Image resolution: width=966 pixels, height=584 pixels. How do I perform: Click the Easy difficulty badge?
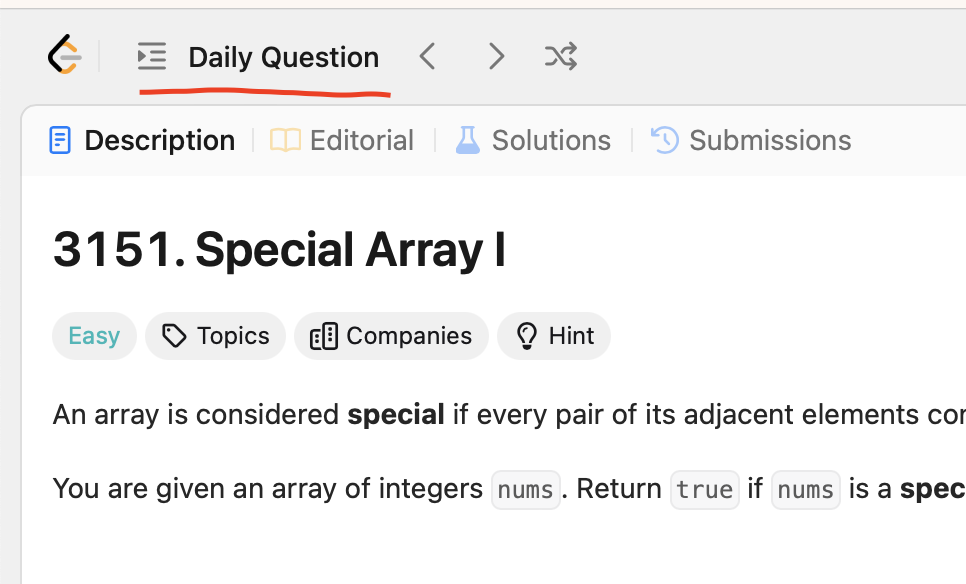[x=94, y=336]
